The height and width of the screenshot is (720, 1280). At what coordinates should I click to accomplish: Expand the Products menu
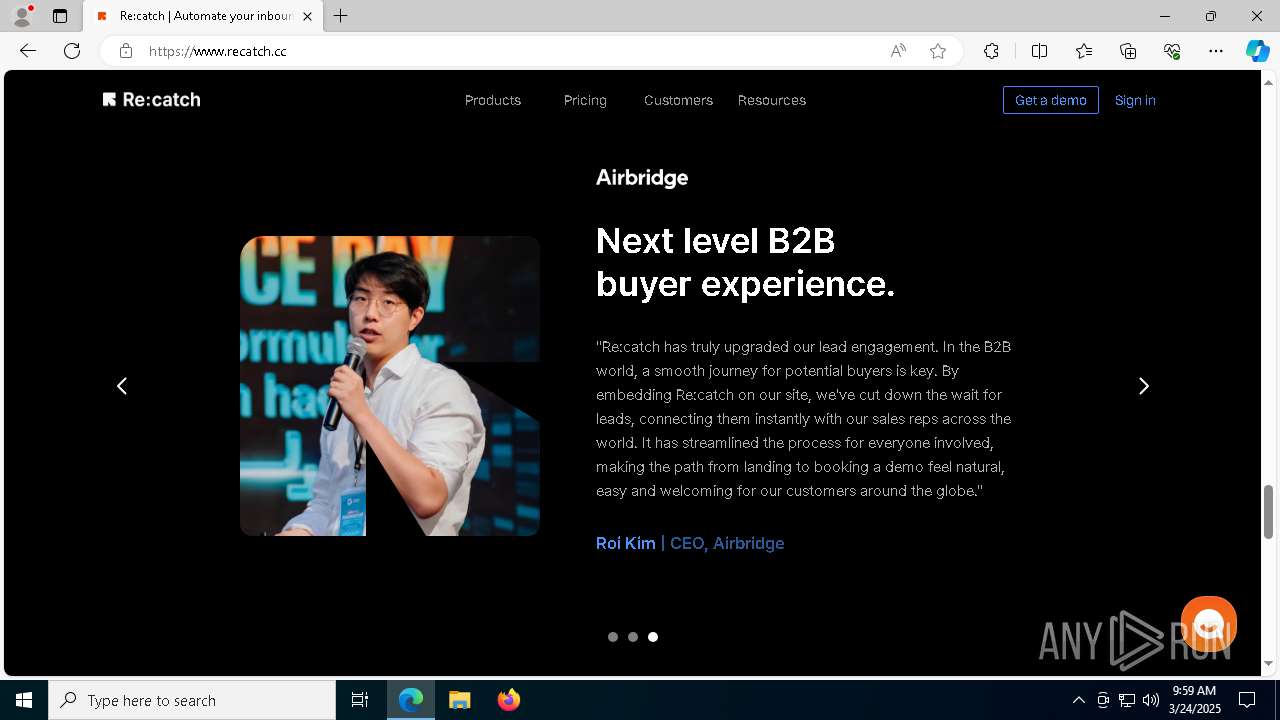point(493,100)
